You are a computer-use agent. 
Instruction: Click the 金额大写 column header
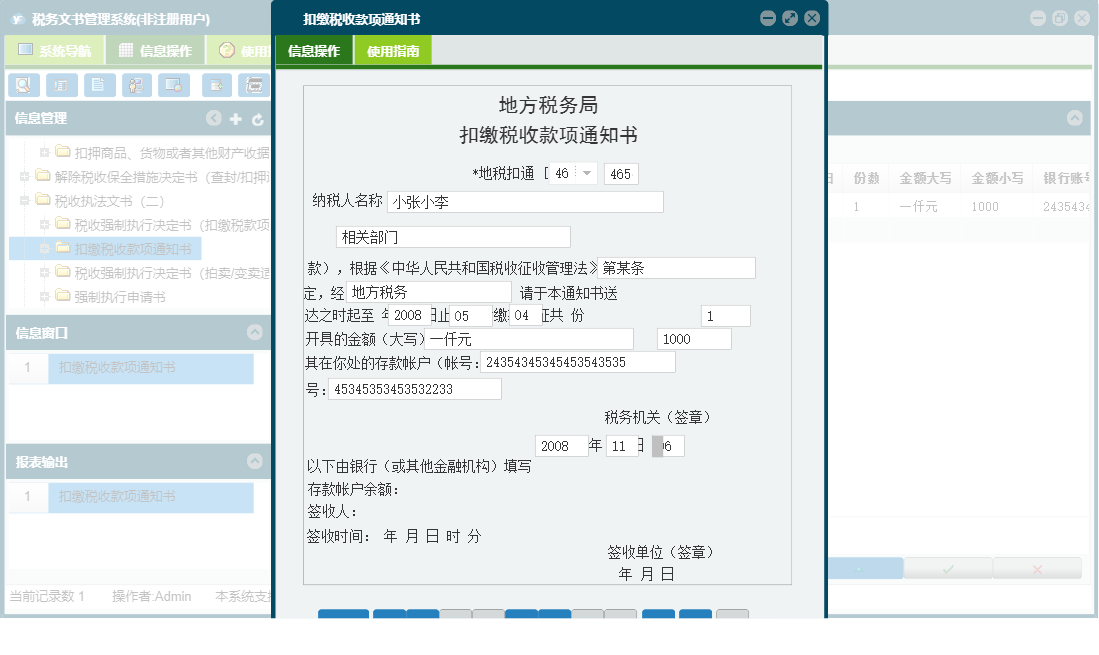point(925,178)
